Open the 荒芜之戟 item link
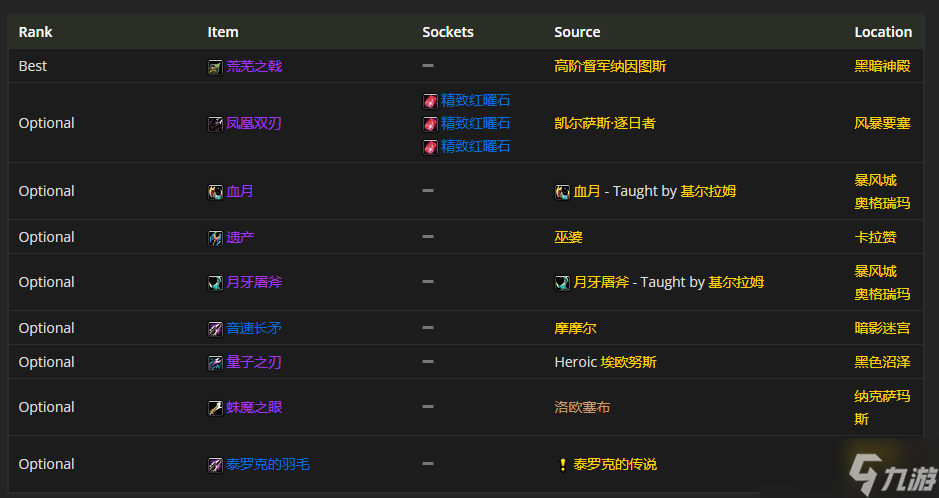This screenshot has height=498, width=939. coord(254,66)
